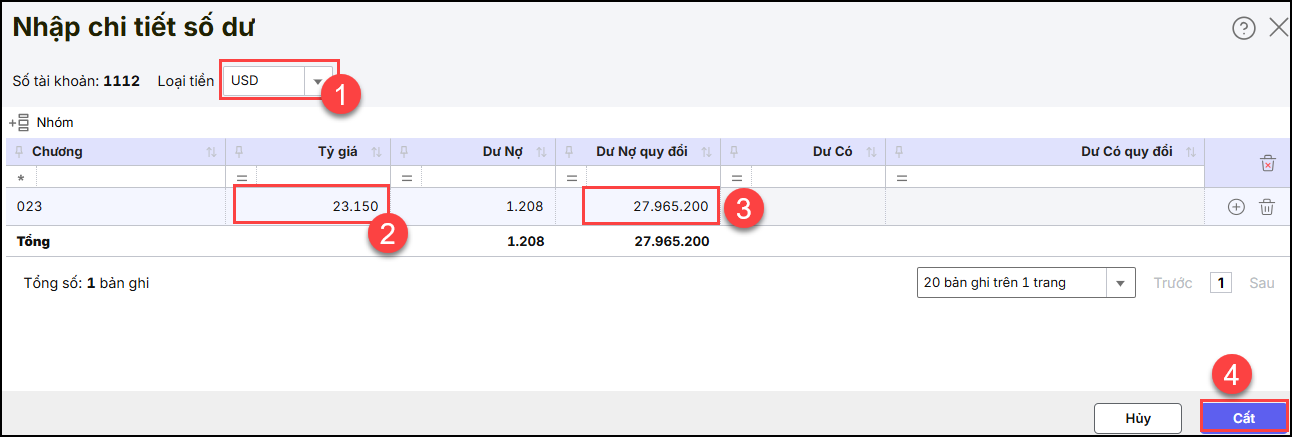
Task: Open the Chương filter operator menu
Action: (21, 177)
